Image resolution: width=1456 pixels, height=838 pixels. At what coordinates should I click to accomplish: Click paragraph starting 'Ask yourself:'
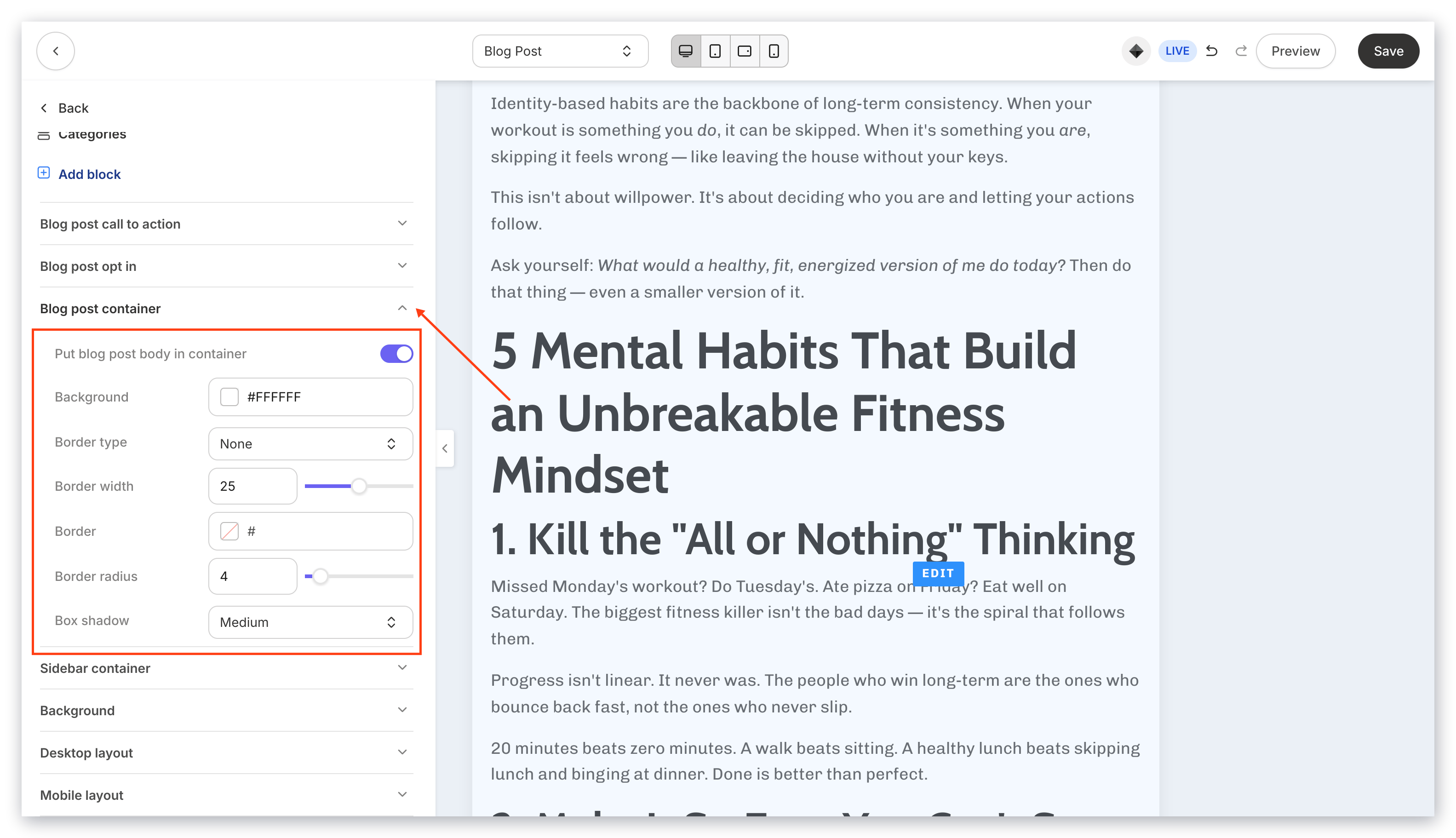[x=810, y=279]
